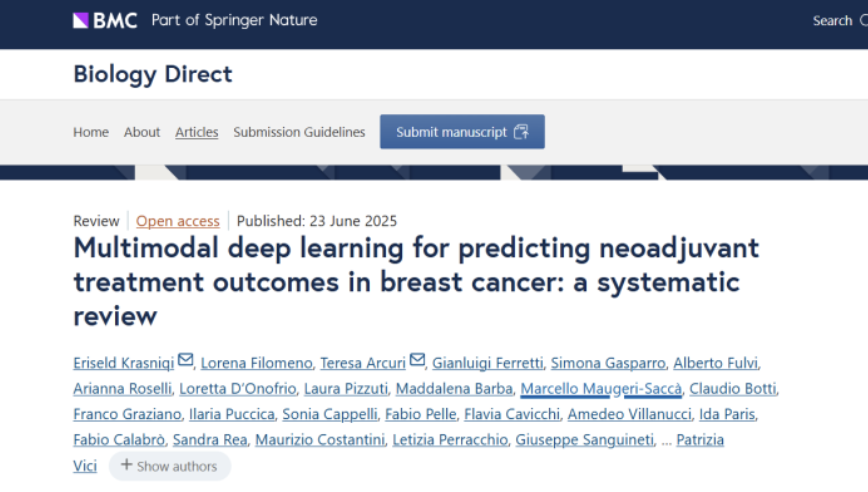868x492 pixels.
Task: Click the email envelope icon beside Eriseld Krasniqi
Action: tap(185, 360)
